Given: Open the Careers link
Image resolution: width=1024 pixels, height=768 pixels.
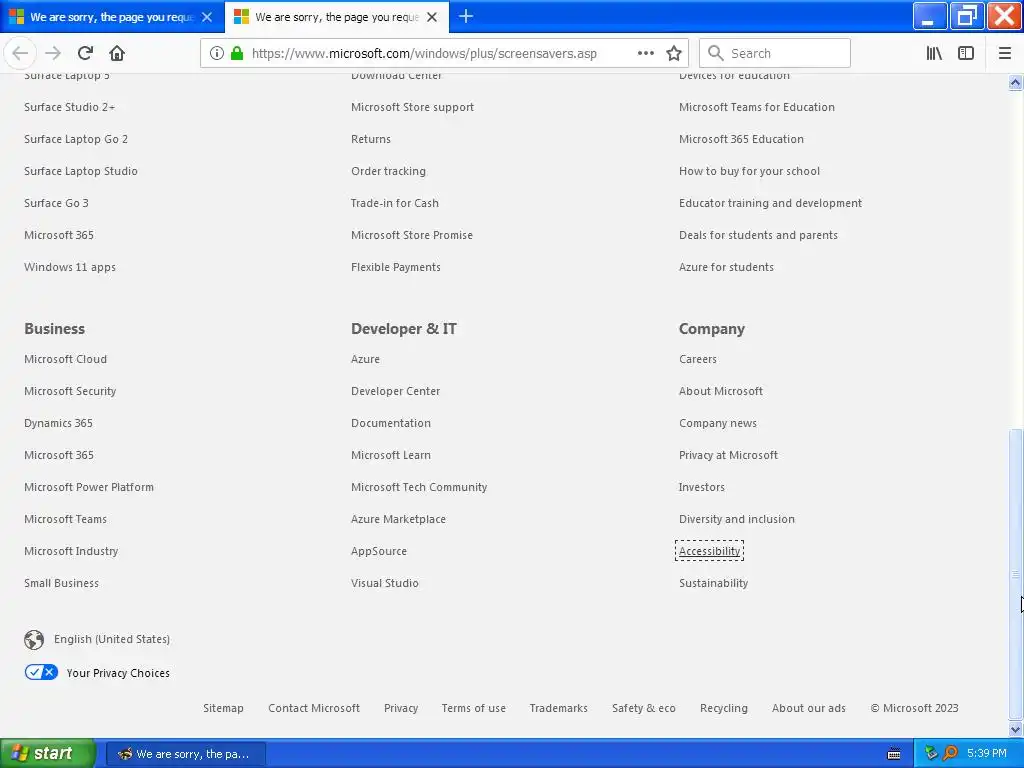Looking at the screenshot, I should pyautogui.click(x=697, y=359).
